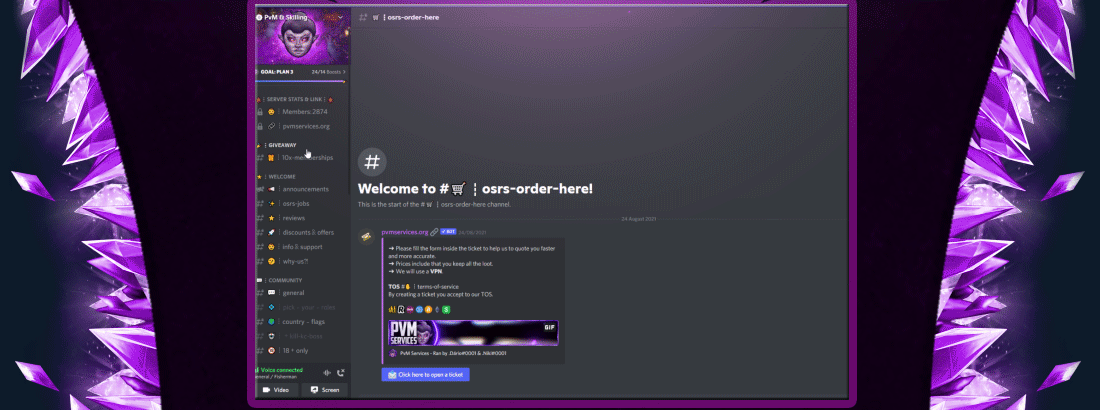Click the megaphone emoji beside announcements

coord(271,190)
